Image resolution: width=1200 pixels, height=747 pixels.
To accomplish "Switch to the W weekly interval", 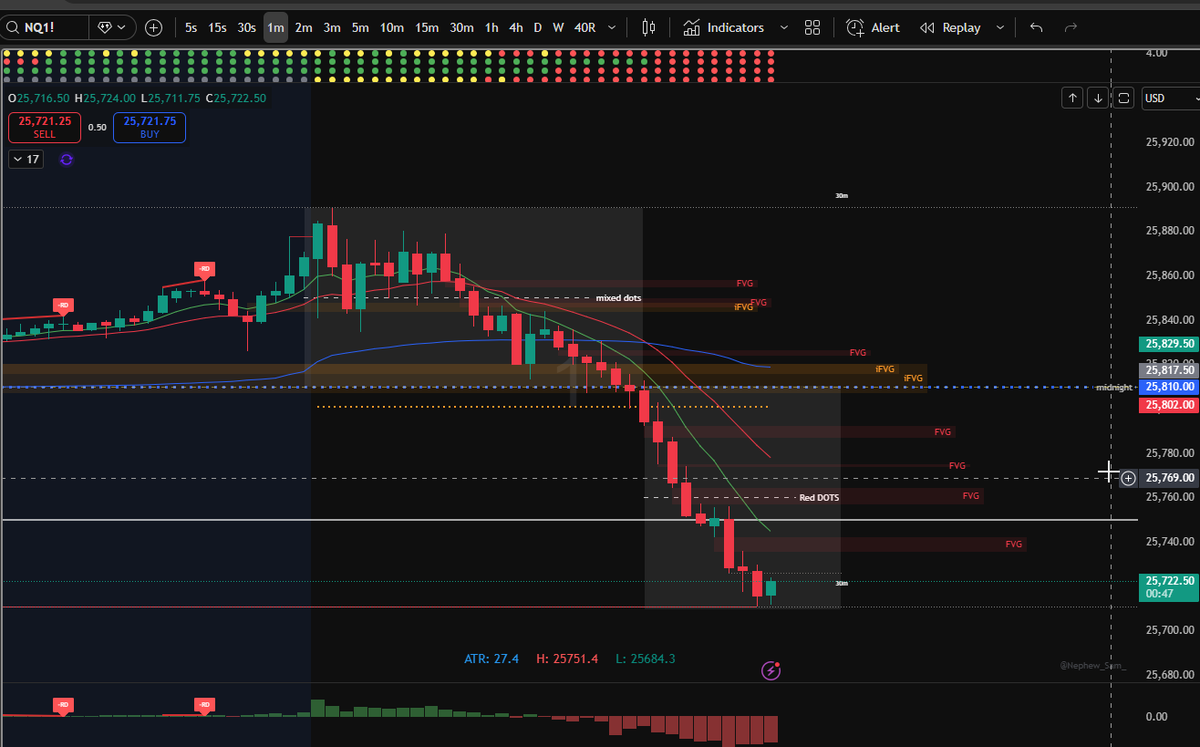I will pos(558,28).
